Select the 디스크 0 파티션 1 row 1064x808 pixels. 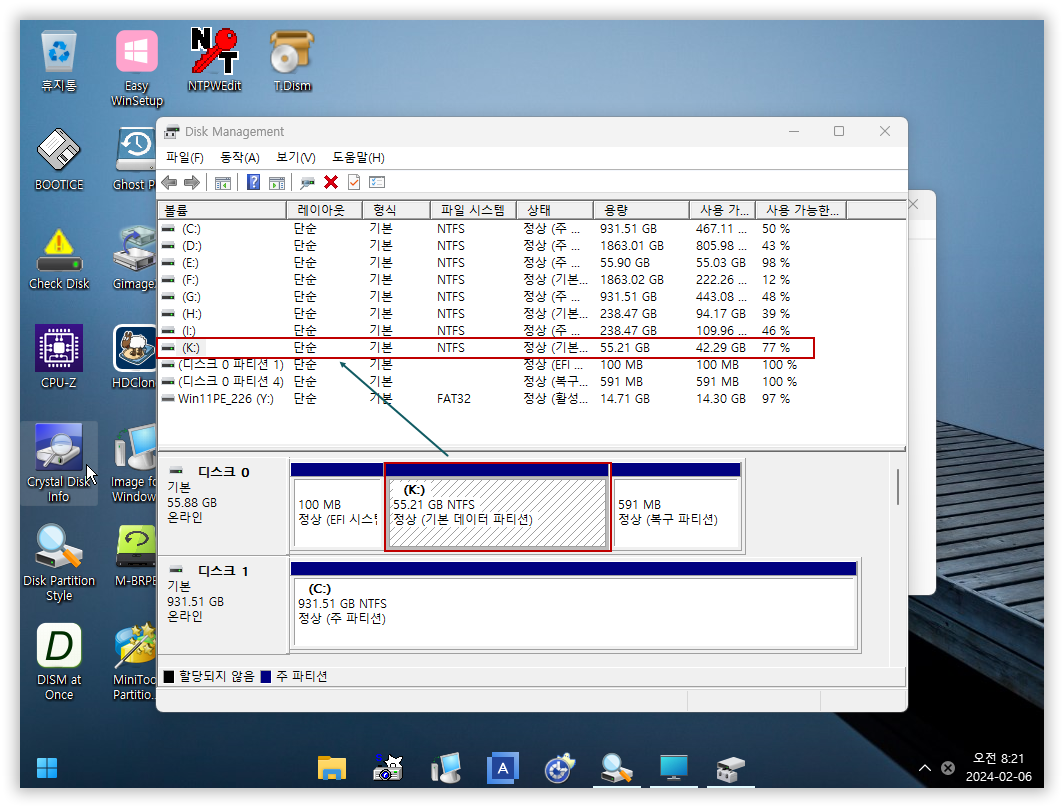[486, 365]
